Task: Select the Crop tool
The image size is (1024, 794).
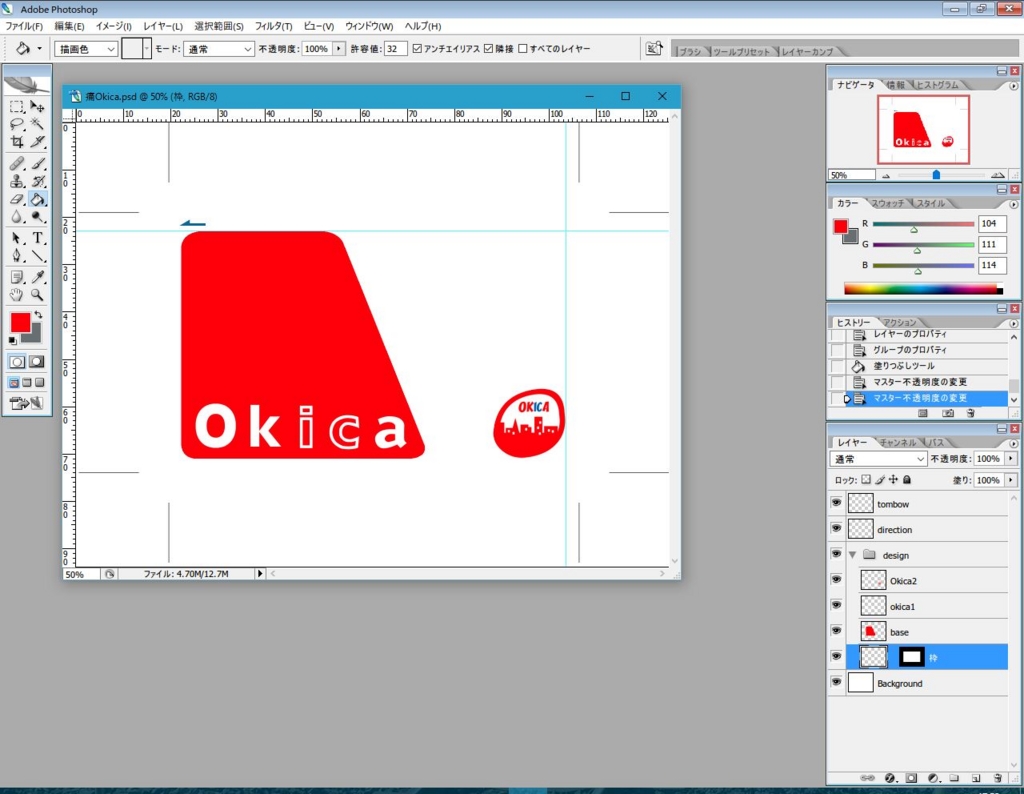Action: point(17,142)
